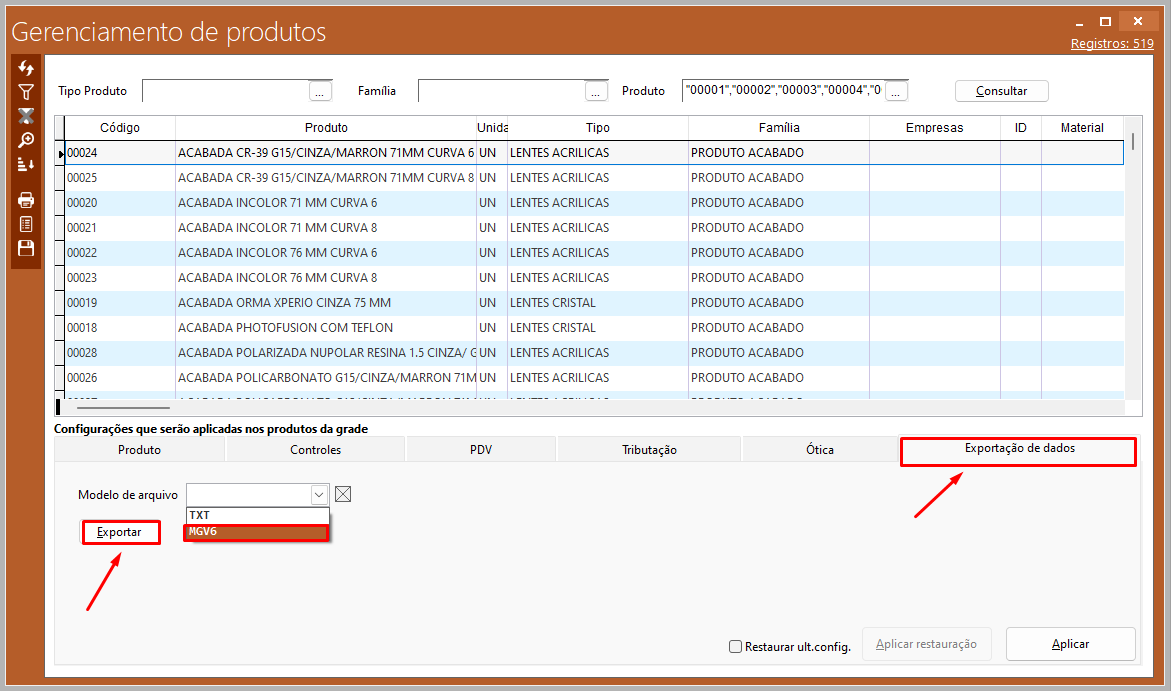This screenshot has height=691, width=1171.
Task: Open Tipo Produto lookup ellipsis button
Action: point(320,91)
